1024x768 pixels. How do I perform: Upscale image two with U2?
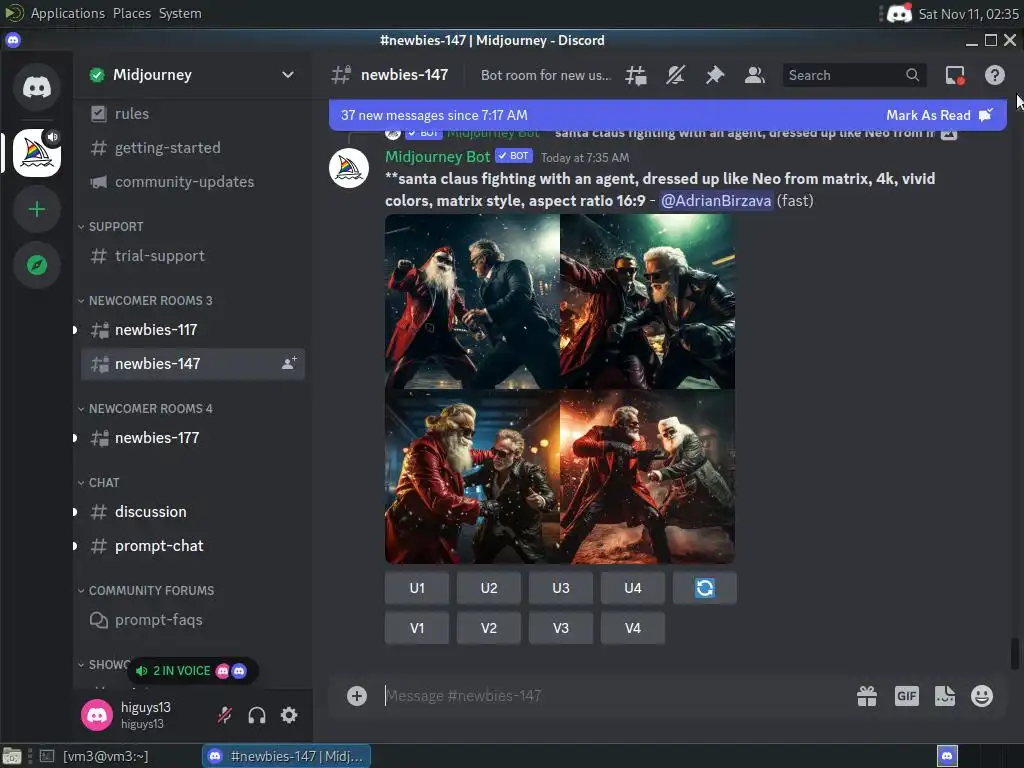488,588
